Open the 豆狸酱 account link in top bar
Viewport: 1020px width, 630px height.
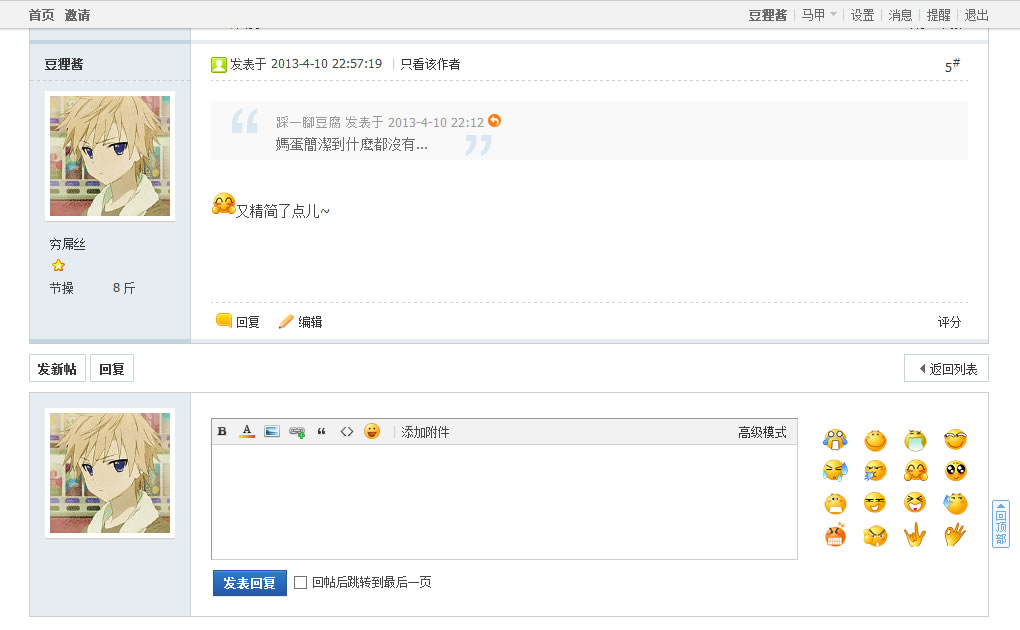tap(768, 15)
